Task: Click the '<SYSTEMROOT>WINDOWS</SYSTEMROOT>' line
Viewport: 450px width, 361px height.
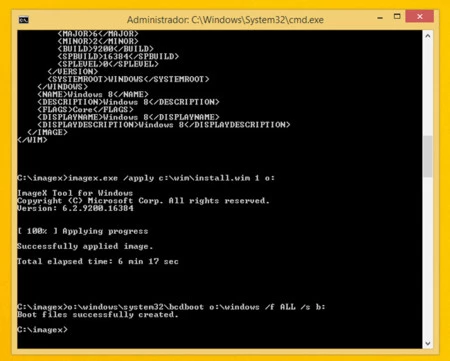Action: (128, 79)
